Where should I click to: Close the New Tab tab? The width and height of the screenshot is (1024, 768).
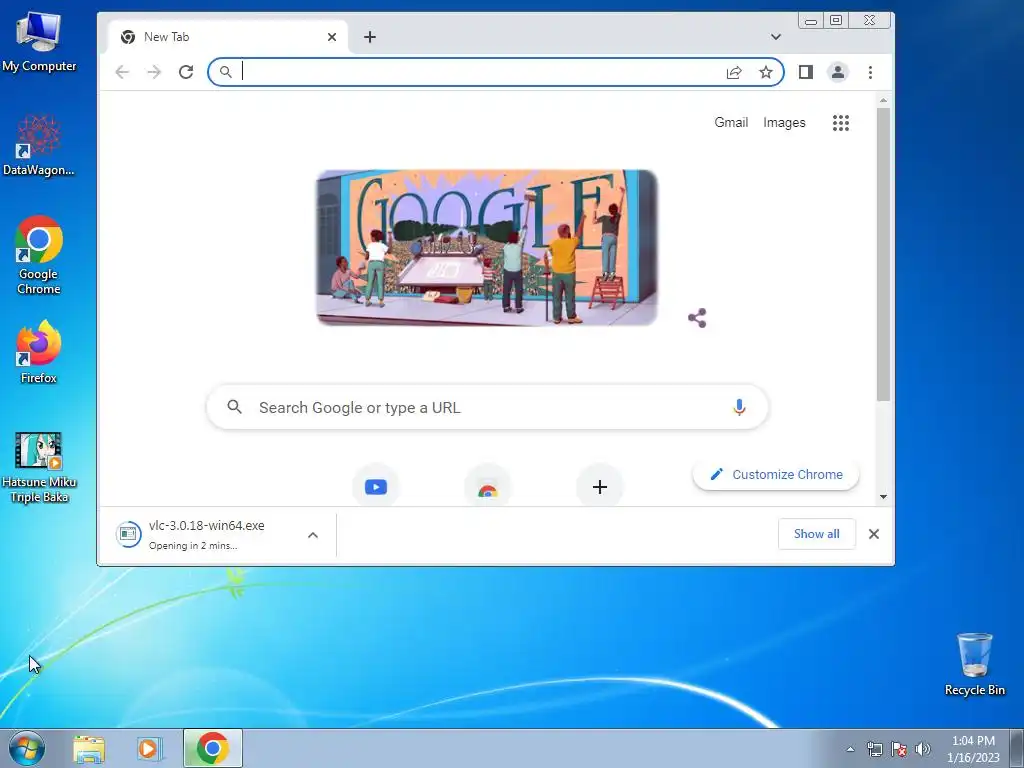(332, 37)
